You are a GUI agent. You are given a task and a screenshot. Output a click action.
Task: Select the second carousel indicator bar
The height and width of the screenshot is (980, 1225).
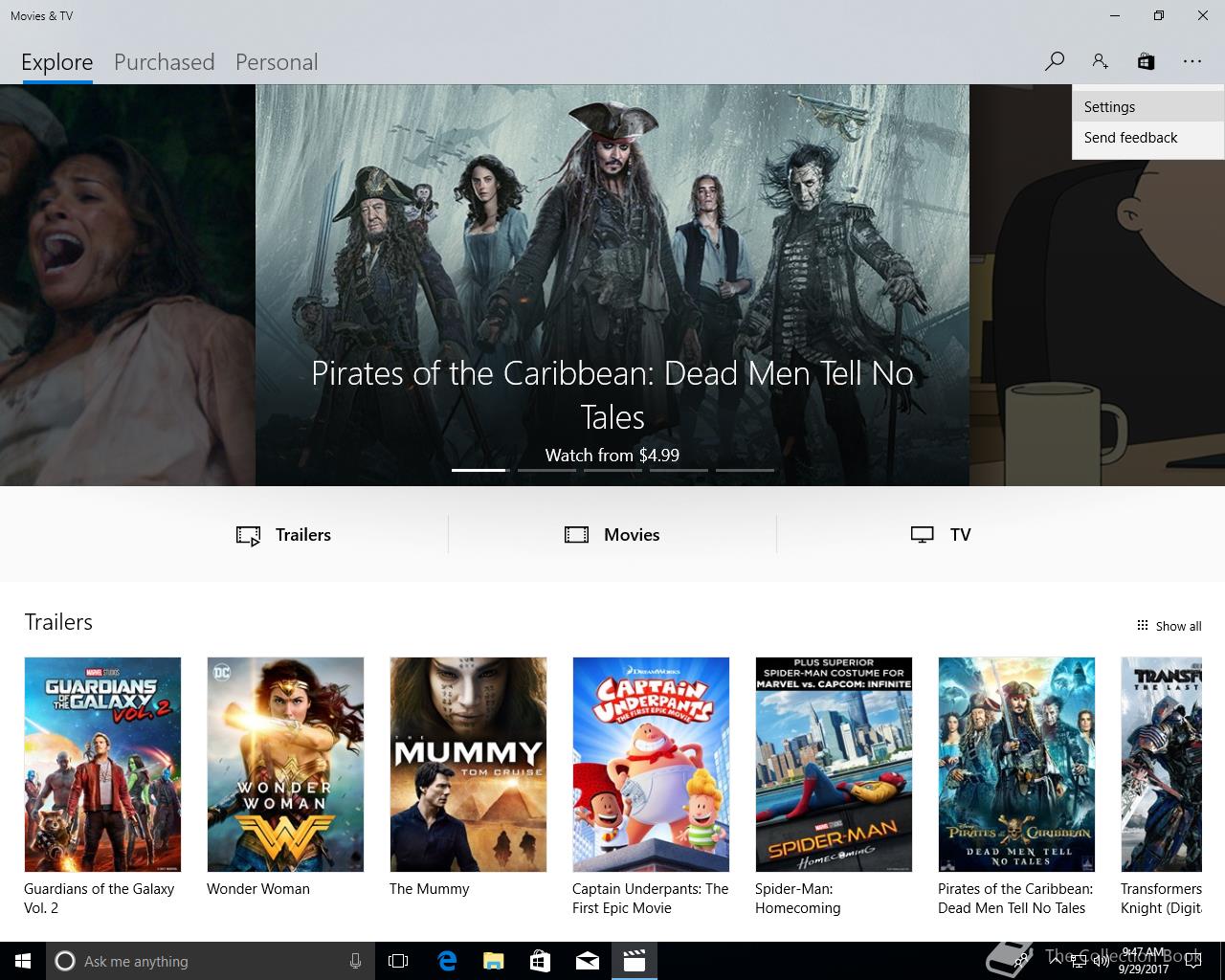click(x=546, y=470)
